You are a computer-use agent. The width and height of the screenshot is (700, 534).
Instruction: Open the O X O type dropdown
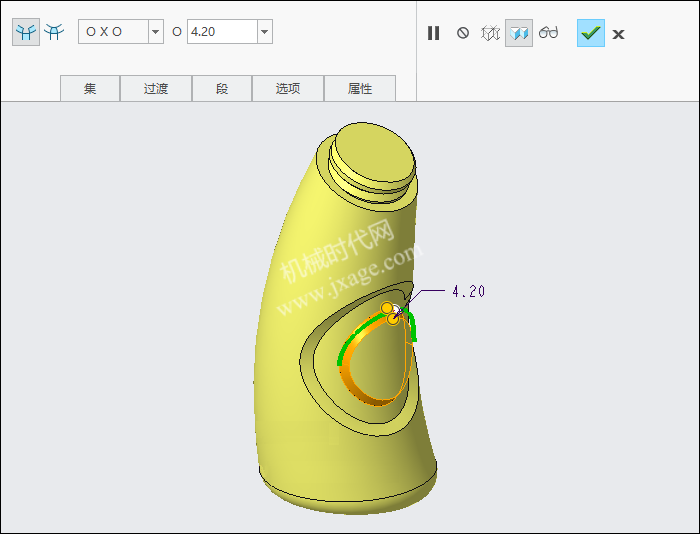point(155,32)
